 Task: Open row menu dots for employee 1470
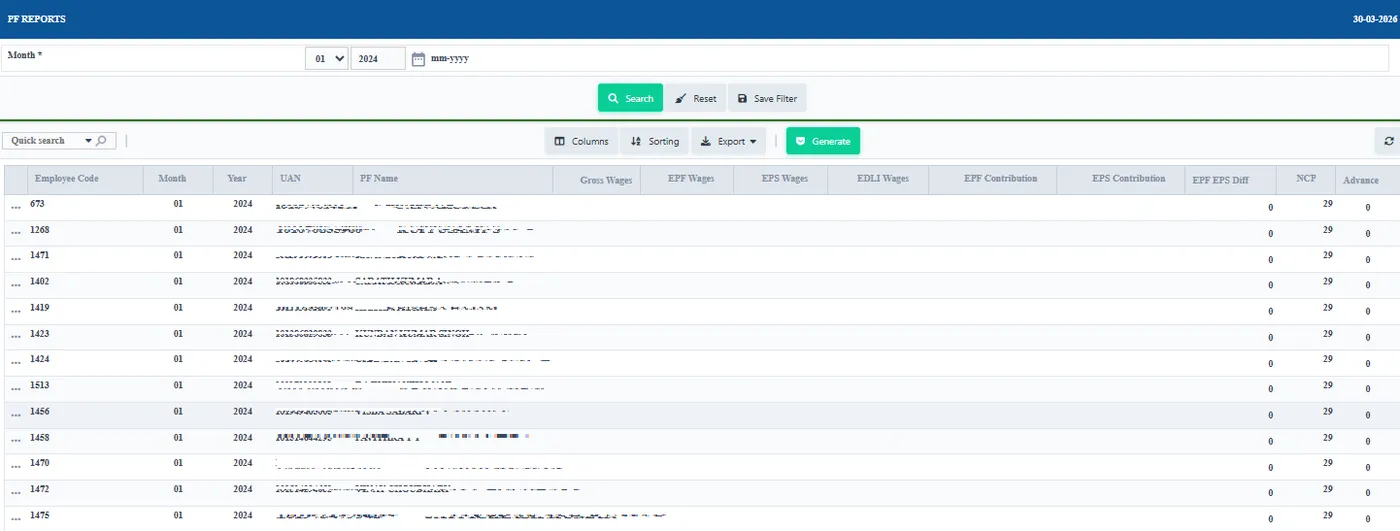(15, 467)
